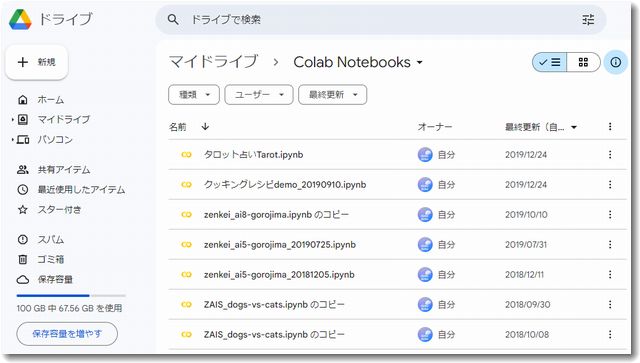Open the 種類 filter dropdown
This screenshot has height=363, width=640.
click(x=194, y=95)
